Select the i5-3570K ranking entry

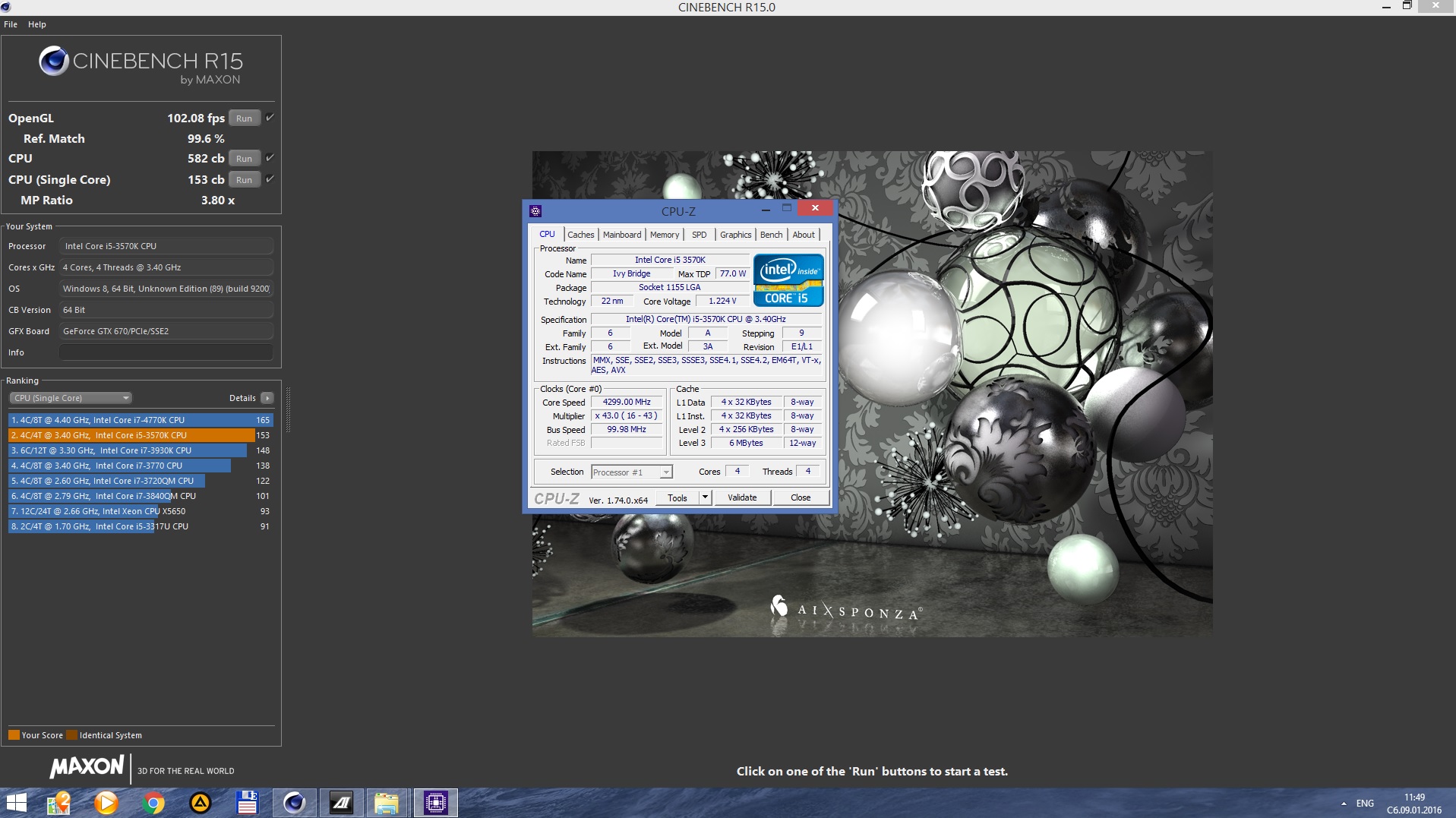point(141,435)
